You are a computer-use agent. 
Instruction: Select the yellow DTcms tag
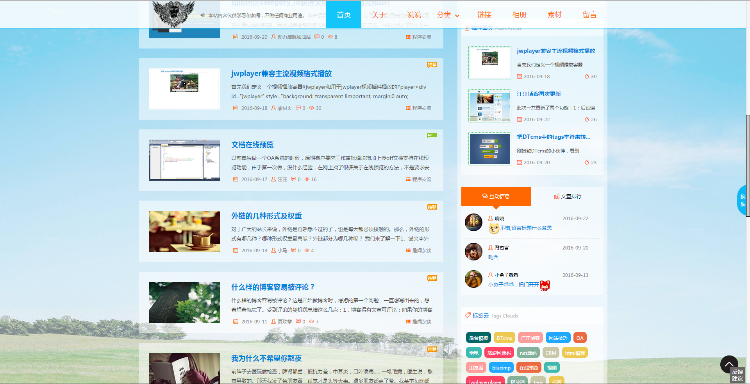(504, 338)
